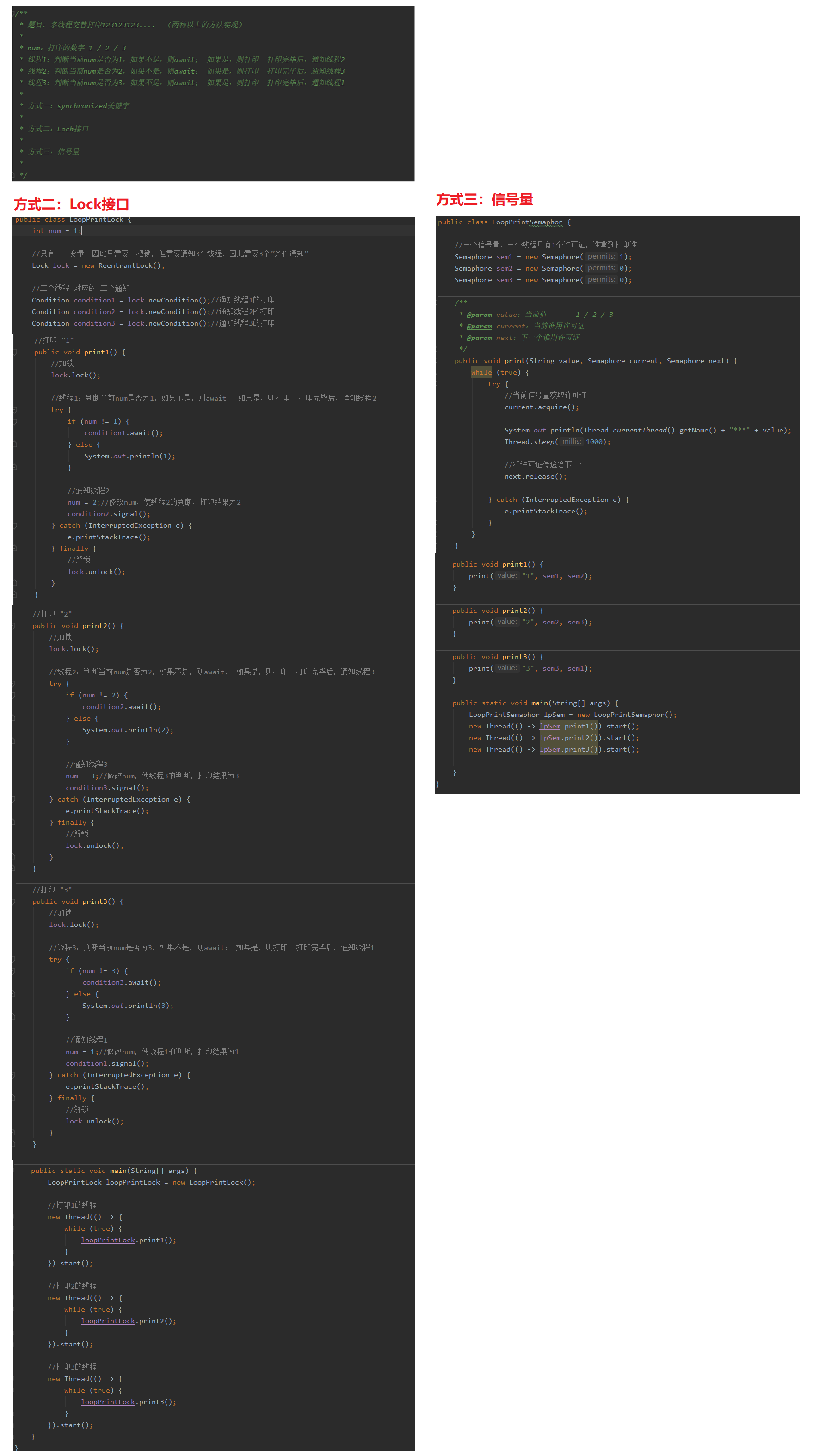Click the '@param current' Javadoc tag
Viewport: 813px width, 1456px height.
point(479,326)
